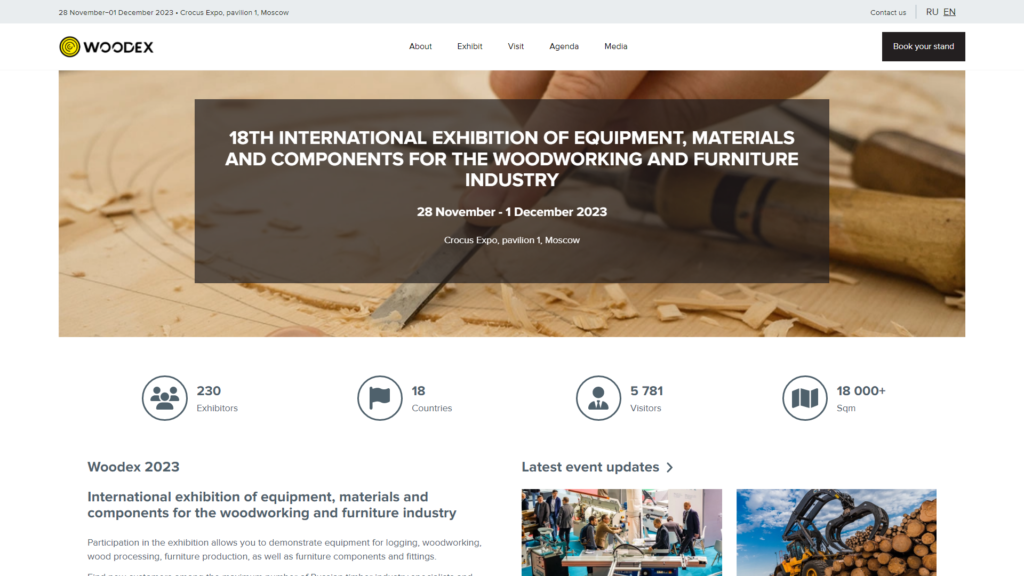Click the Crocus Expo venue text in the banner
This screenshot has width=1024, height=576.
click(x=511, y=240)
